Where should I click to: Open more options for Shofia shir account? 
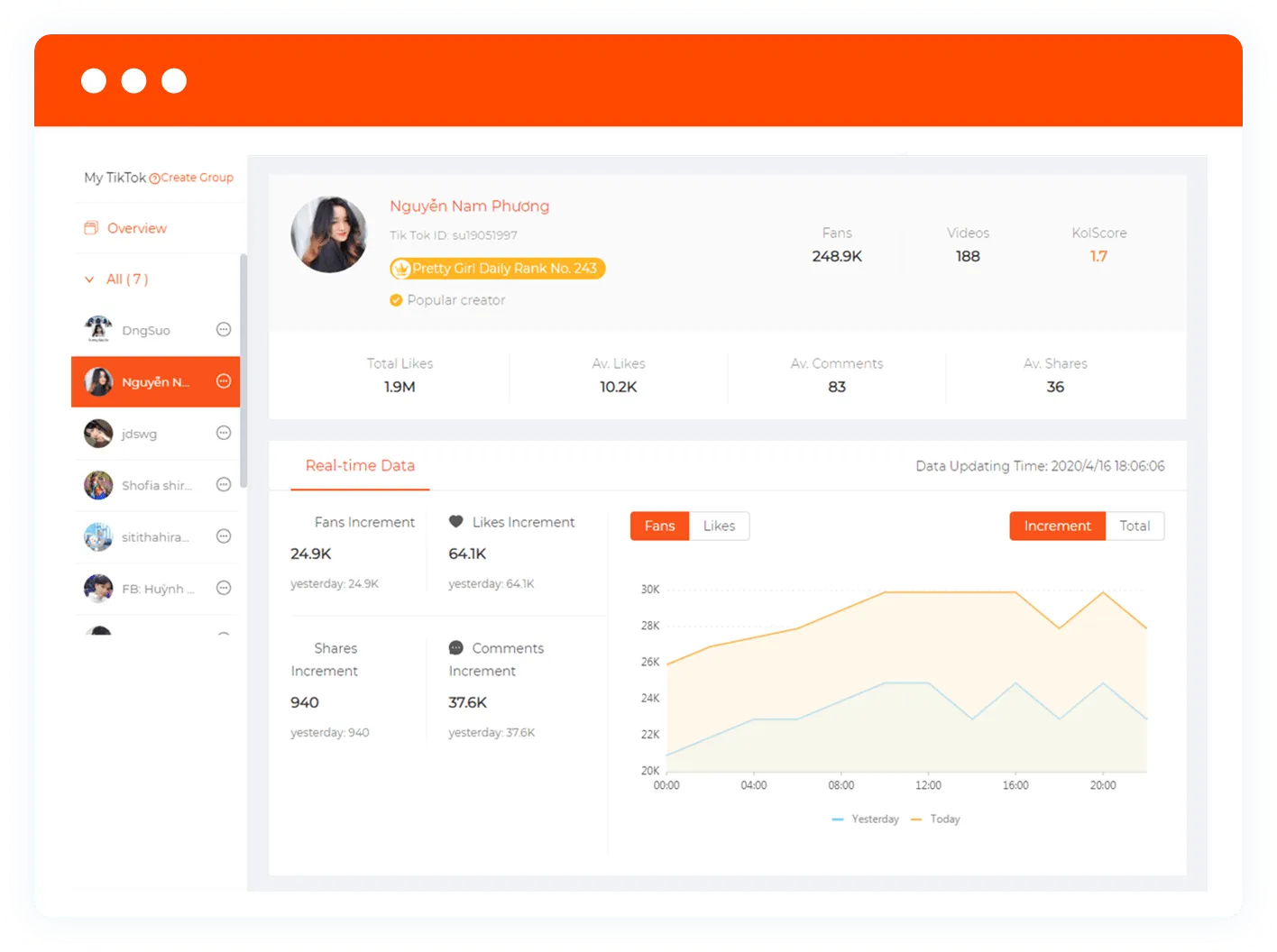(x=224, y=485)
